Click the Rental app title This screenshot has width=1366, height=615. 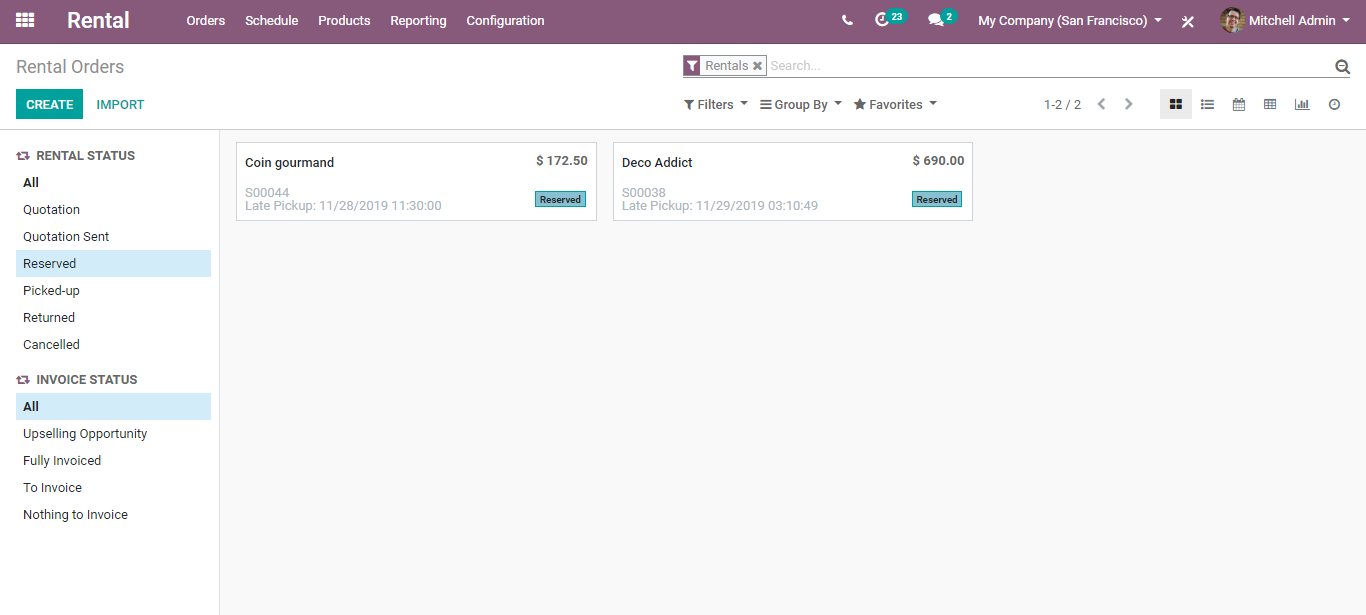98,20
